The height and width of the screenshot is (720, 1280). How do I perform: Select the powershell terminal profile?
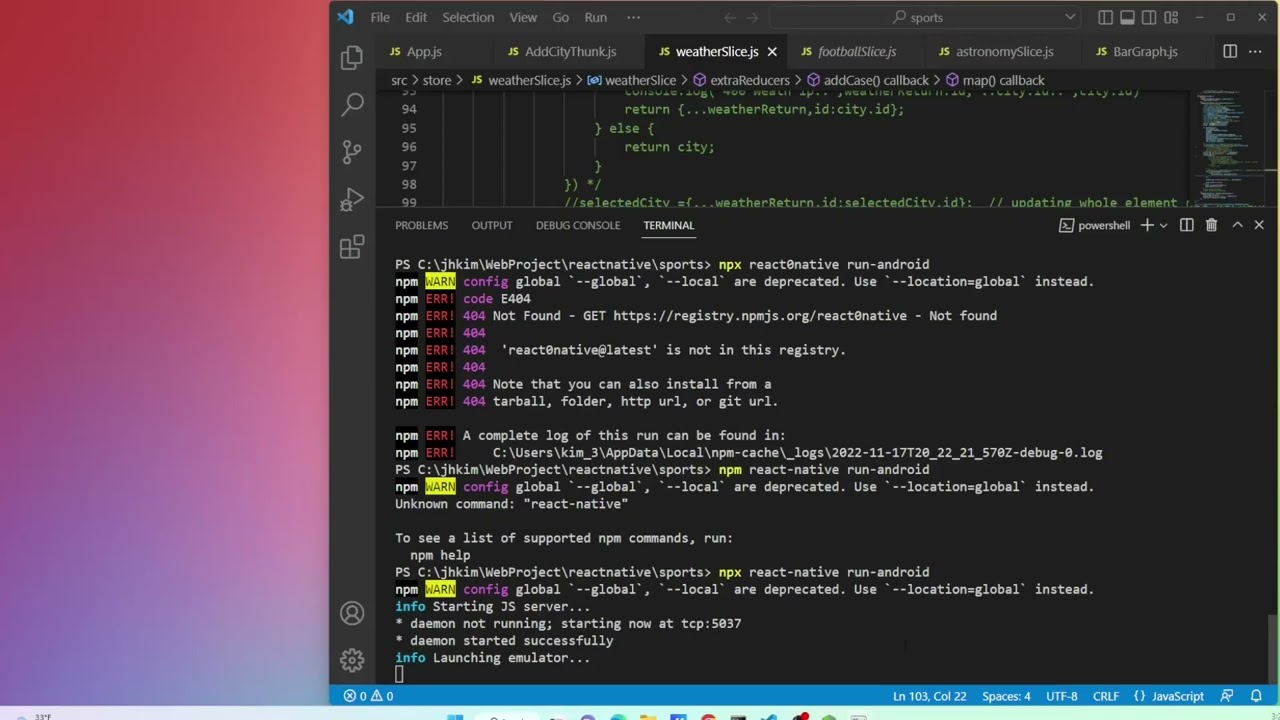coord(1095,225)
